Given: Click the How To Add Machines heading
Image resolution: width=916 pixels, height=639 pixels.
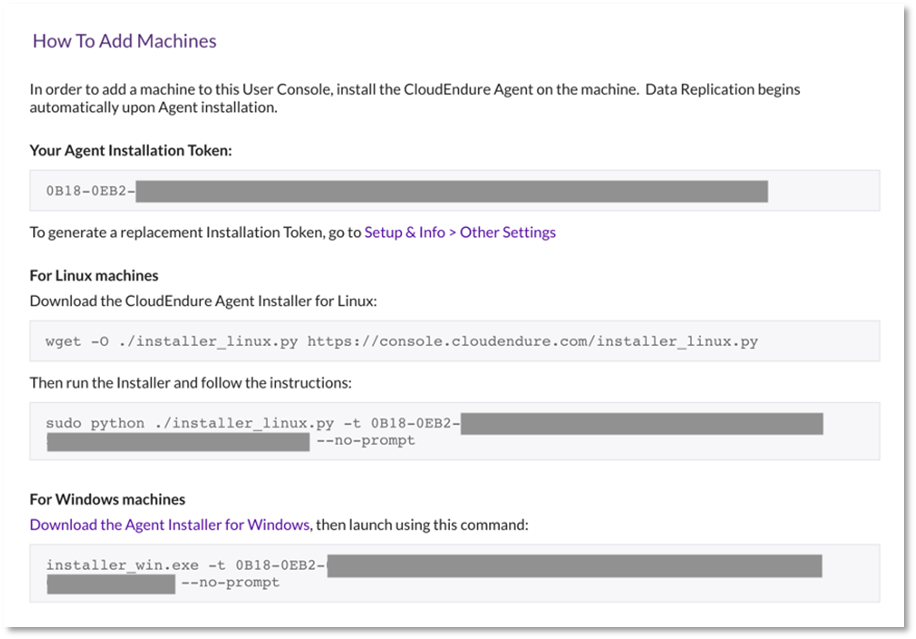Looking at the screenshot, I should coord(124,41).
